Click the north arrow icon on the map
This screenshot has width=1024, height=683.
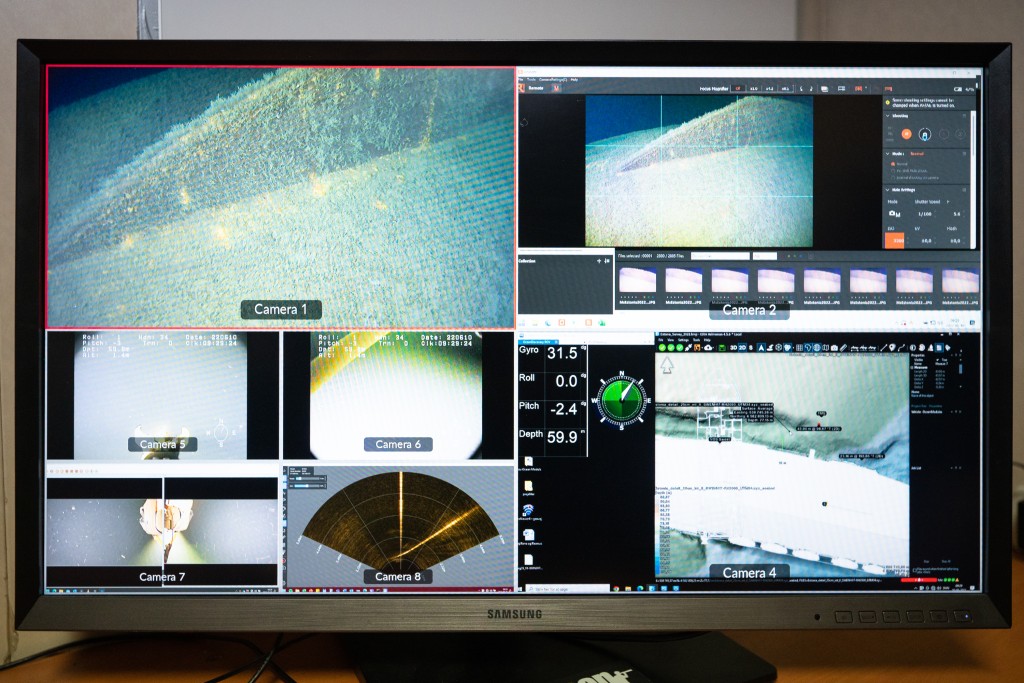click(x=668, y=366)
